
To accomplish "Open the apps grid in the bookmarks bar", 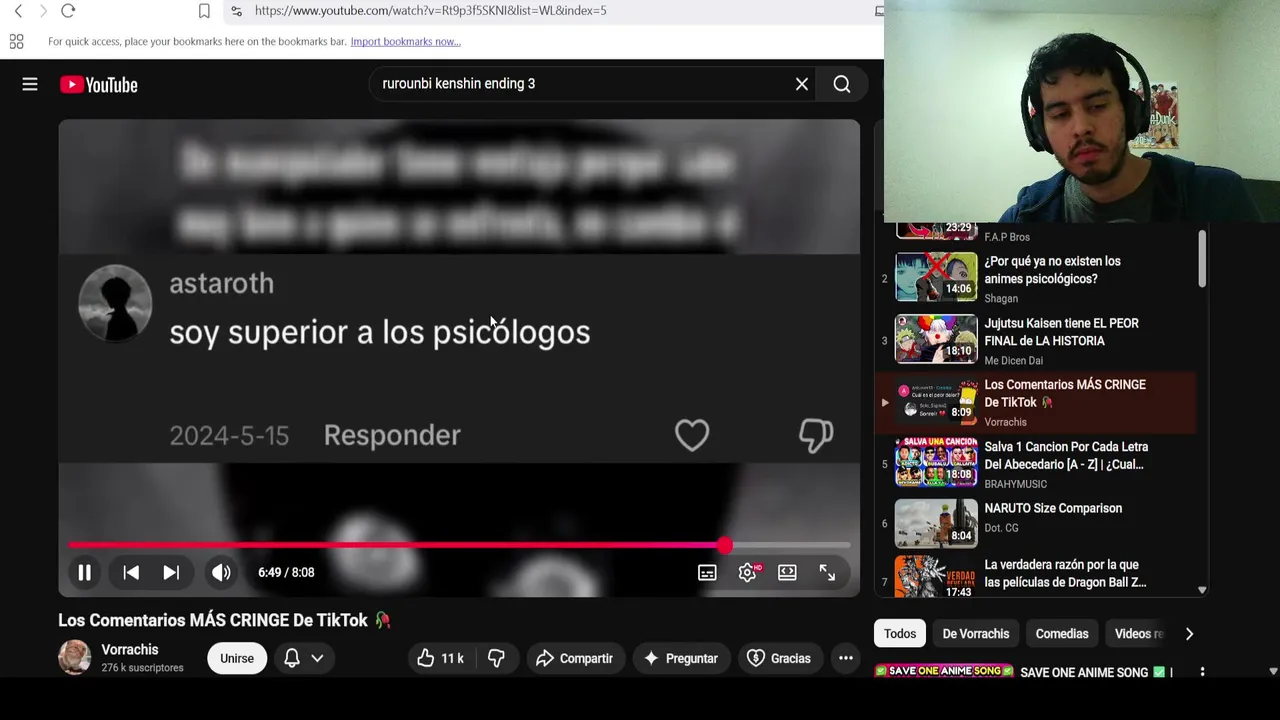I will (x=16, y=41).
